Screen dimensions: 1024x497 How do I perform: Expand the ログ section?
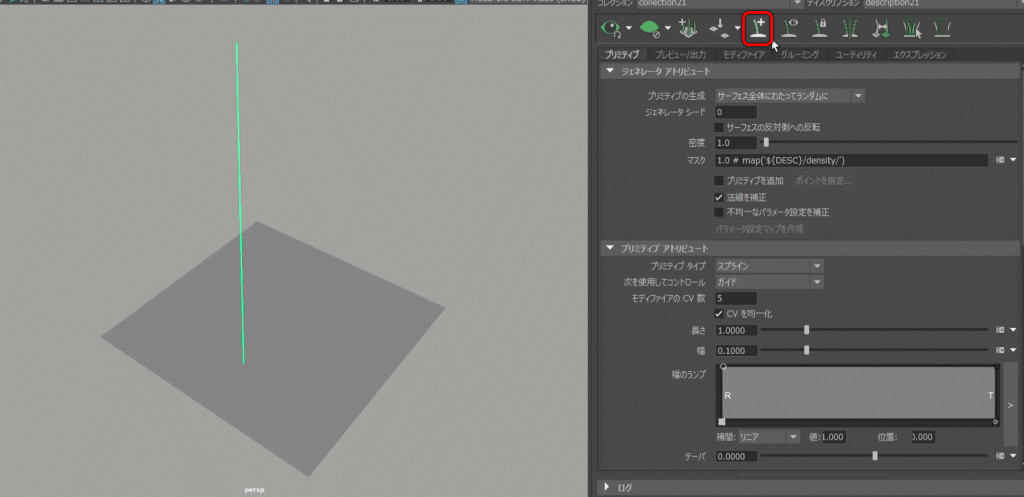click(x=609, y=487)
